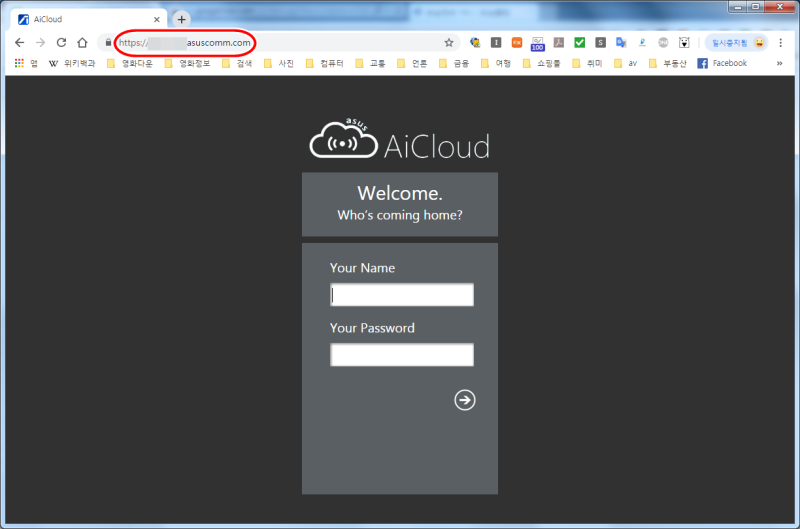Click the AiCloud logo

399,139
